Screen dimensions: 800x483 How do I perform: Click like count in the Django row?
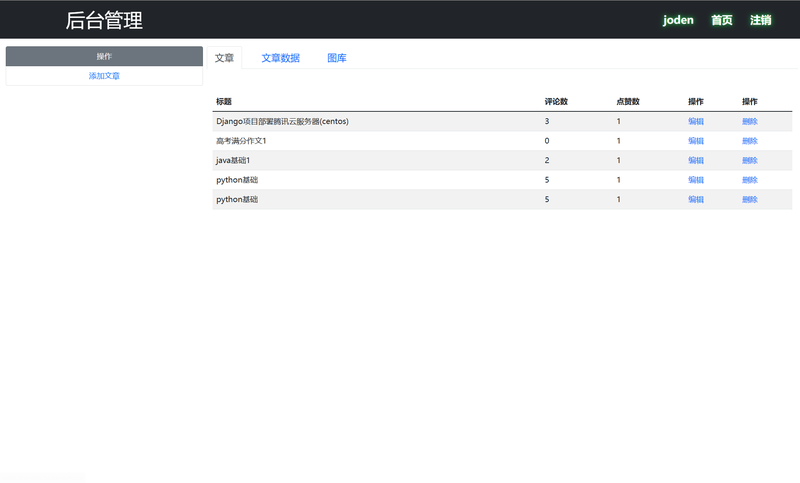coord(618,121)
